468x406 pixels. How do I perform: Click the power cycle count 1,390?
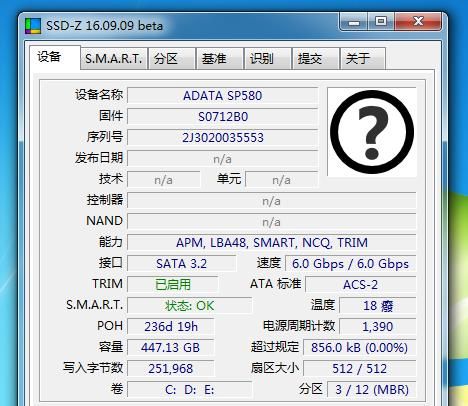378,327
